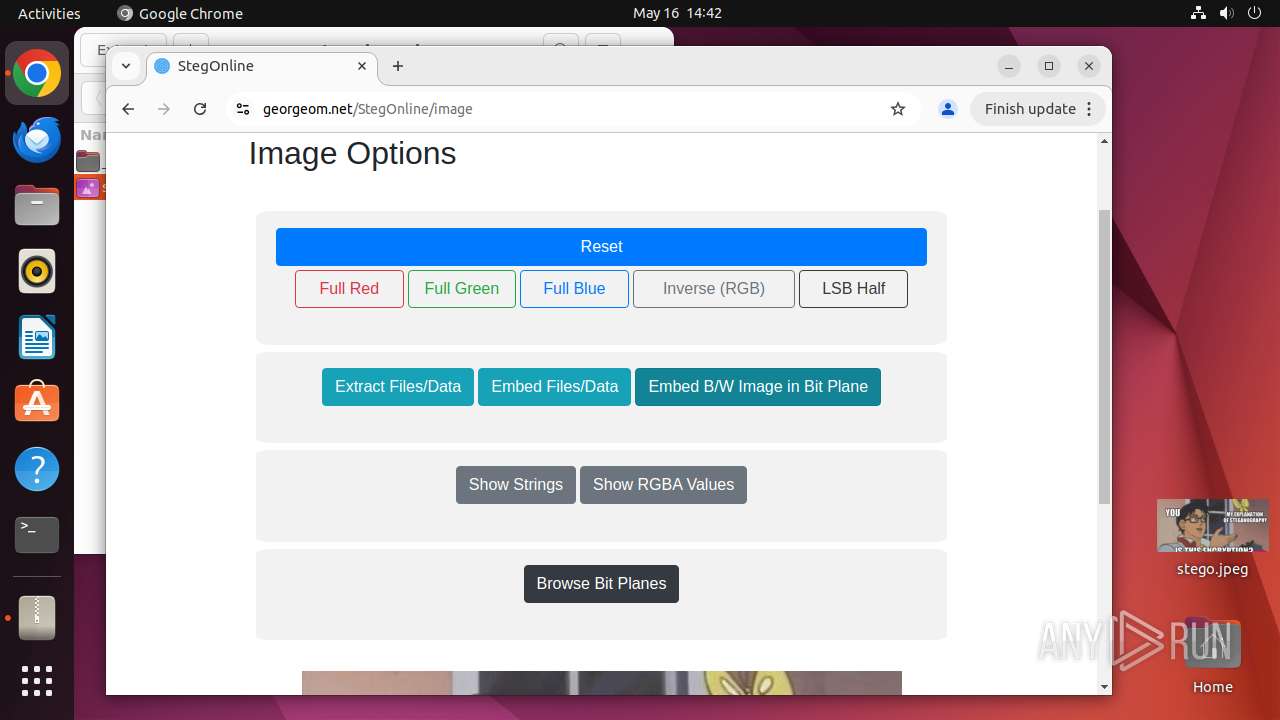Launch Terminal from the dock
This screenshot has height=720, width=1280.
coord(37,534)
